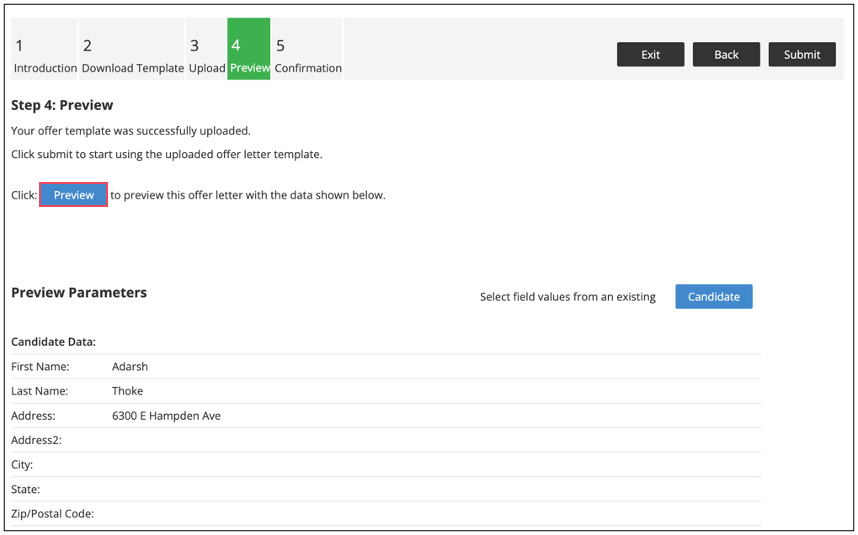Click the successfully uploaded message text

131,131
